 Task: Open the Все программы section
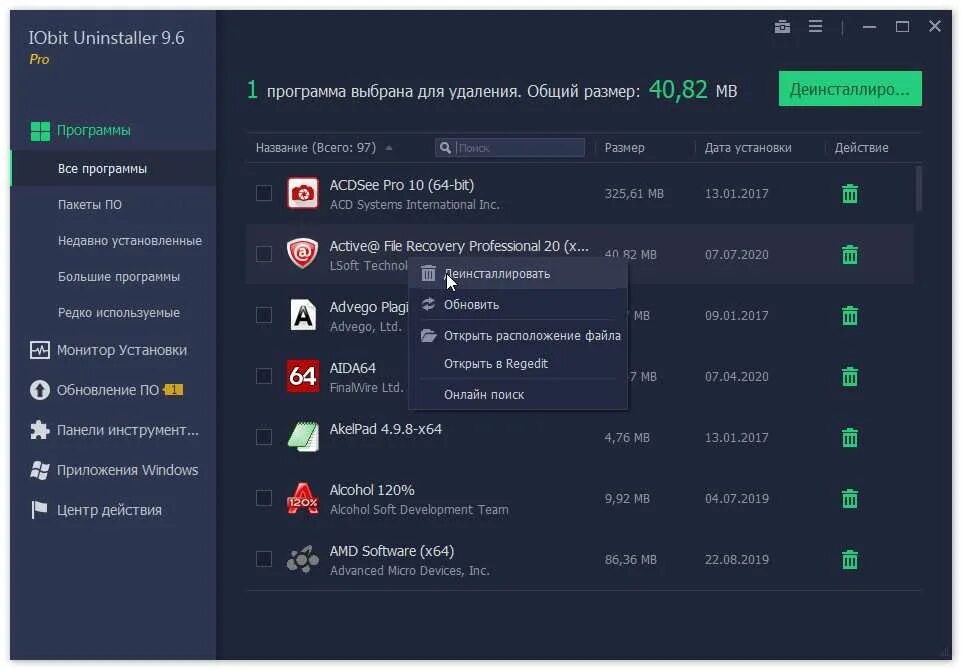click(114, 169)
